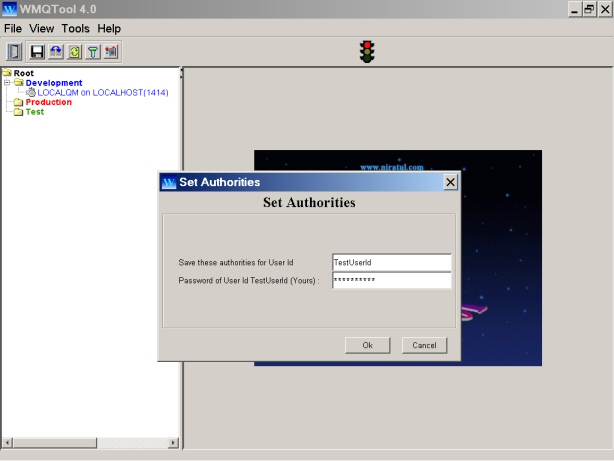614x461 pixels.
Task: Click Ok in Set Authorities dialog
Action: click(367, 345)
